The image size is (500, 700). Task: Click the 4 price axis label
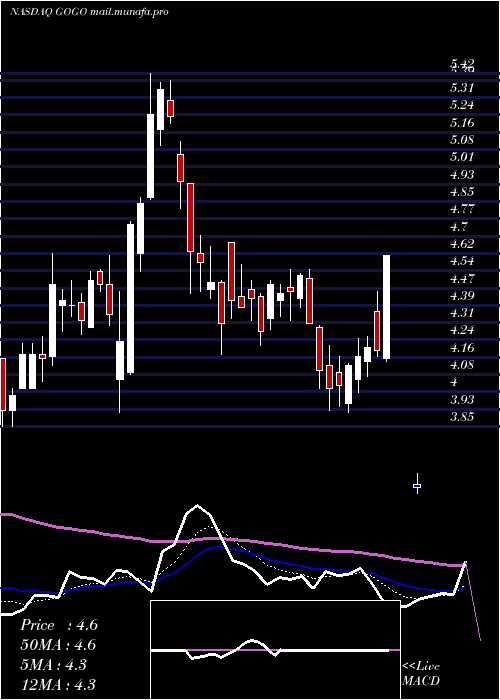pos(454,382)
